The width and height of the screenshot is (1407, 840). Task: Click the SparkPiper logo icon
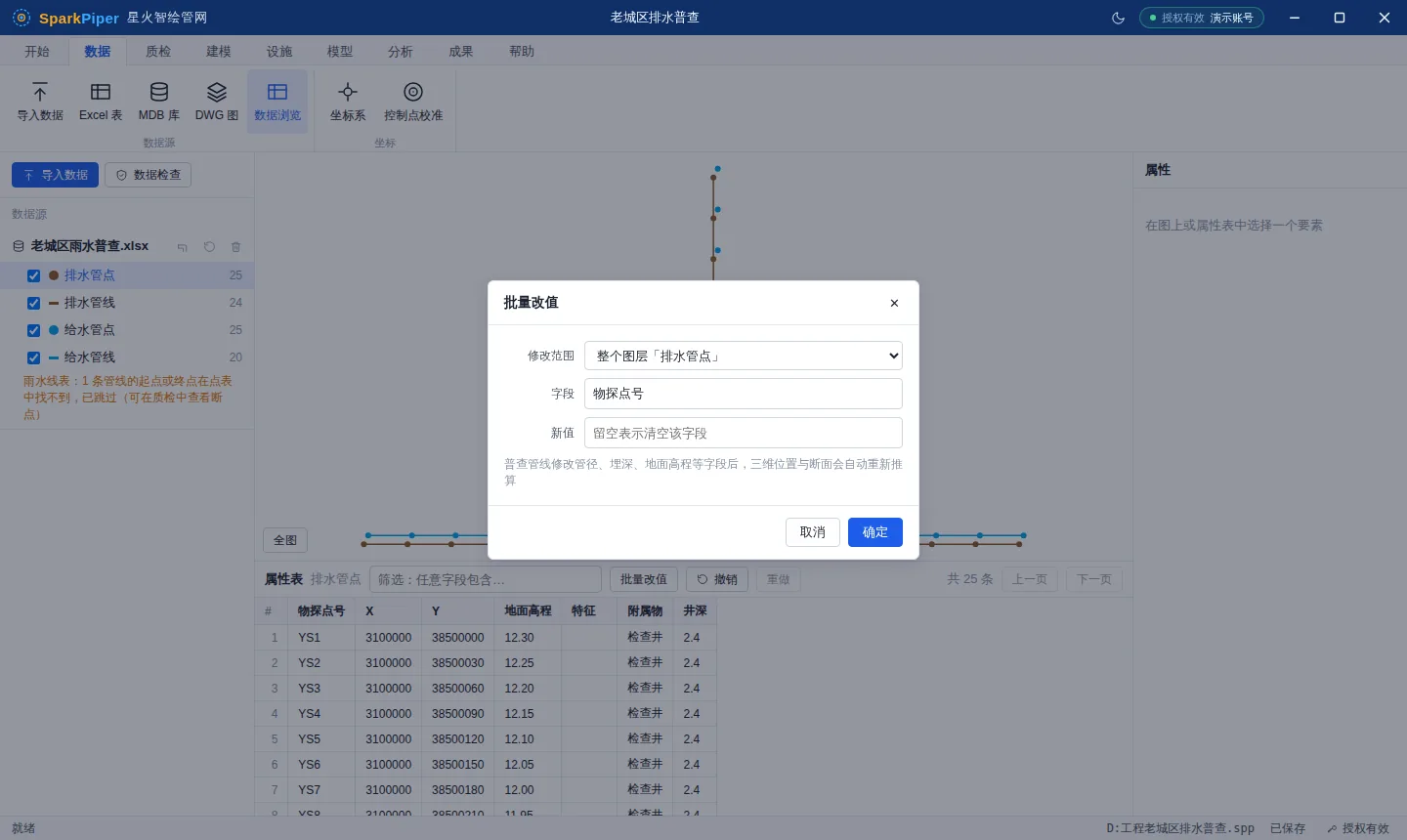point(21,18)
